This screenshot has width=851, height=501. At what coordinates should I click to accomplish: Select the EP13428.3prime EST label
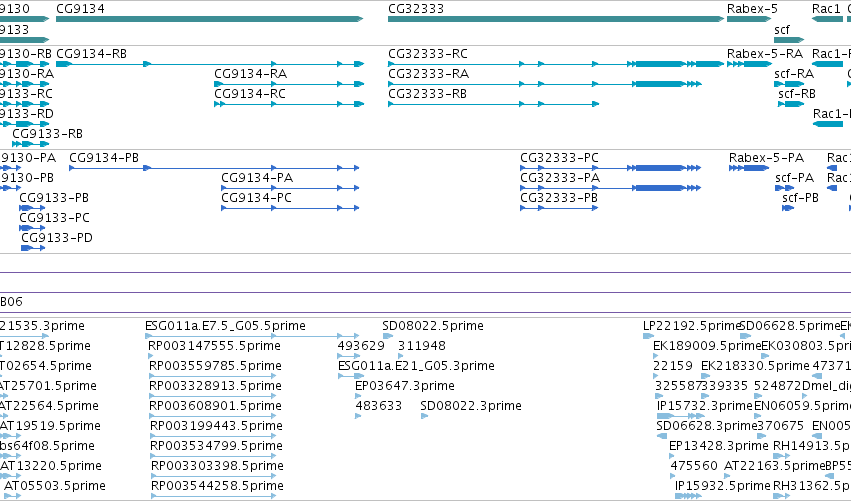[x=719, y=446]
